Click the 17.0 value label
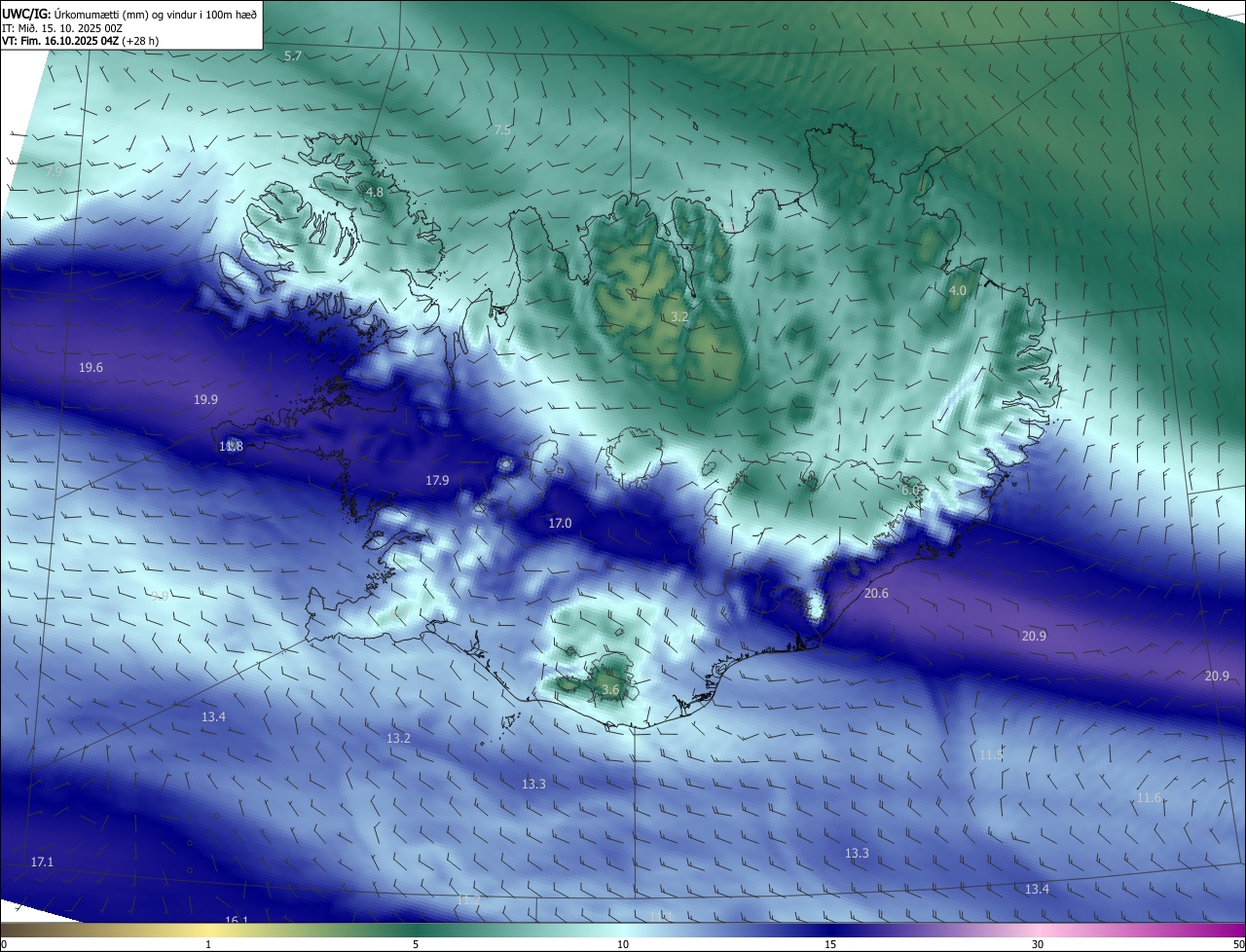The width and height of the screenshot is (1246, 952). pos(560,524)
